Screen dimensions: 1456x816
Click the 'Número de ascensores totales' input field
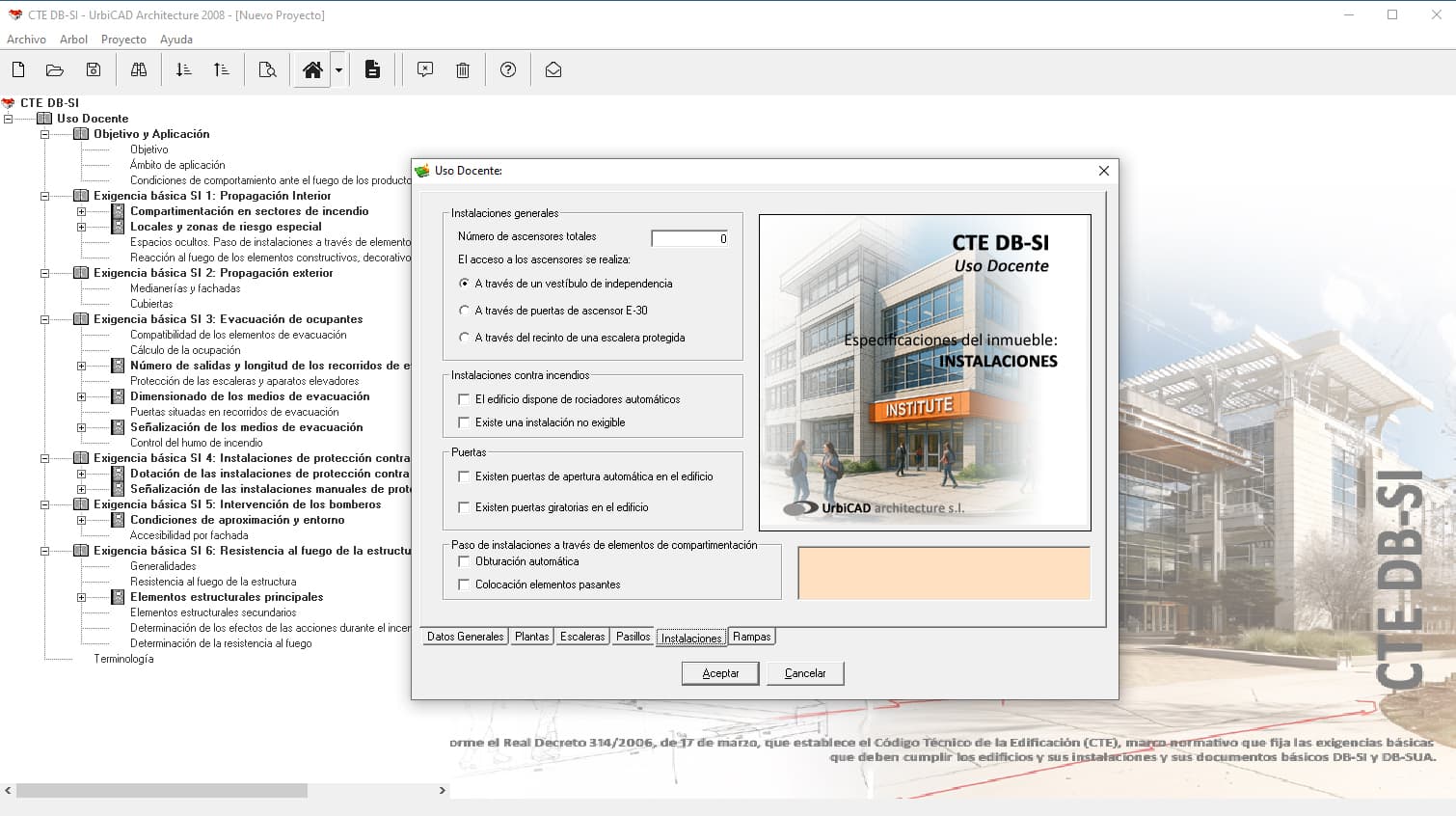689,238
